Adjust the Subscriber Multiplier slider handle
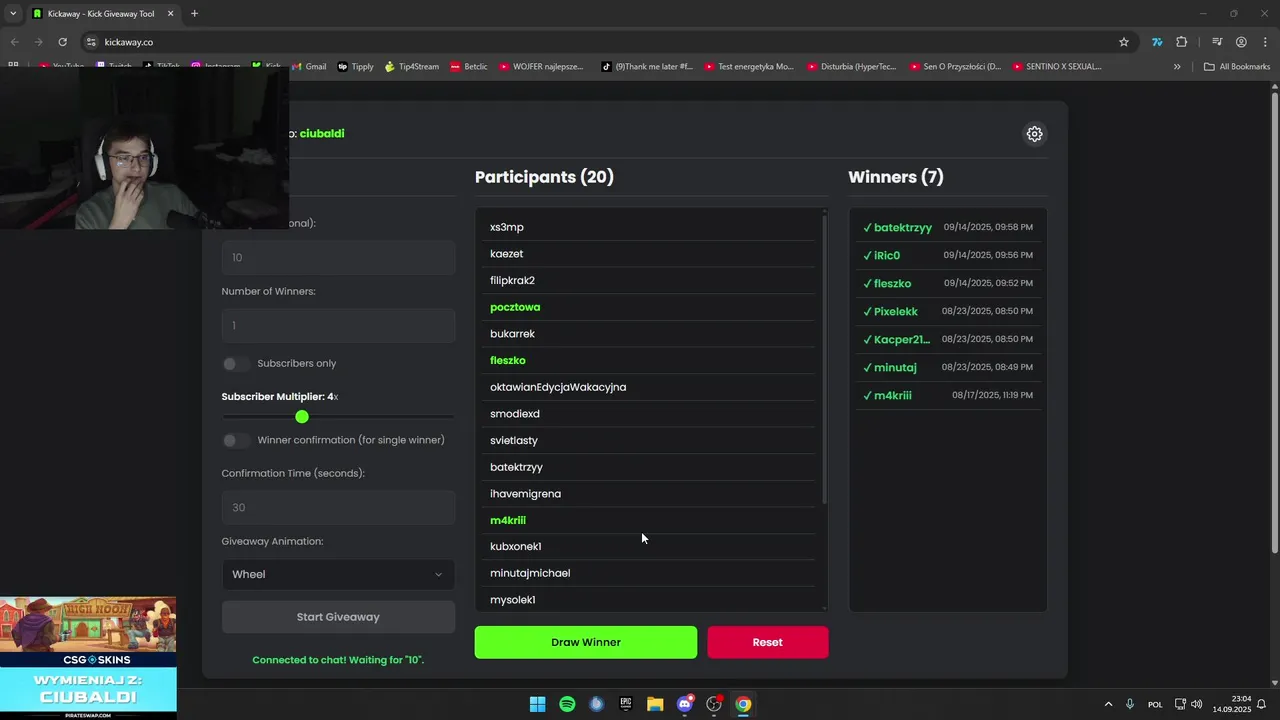 [302, 416]
